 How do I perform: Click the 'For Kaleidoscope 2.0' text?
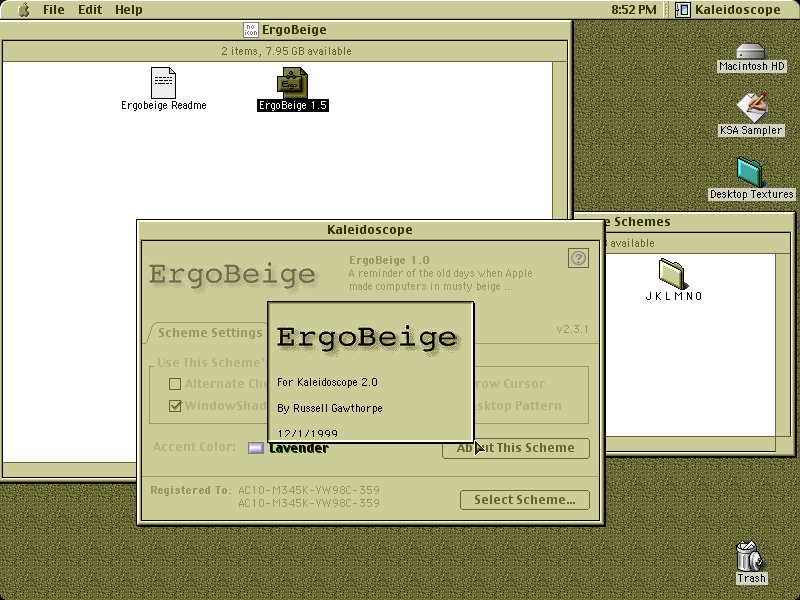coord(327,382)
